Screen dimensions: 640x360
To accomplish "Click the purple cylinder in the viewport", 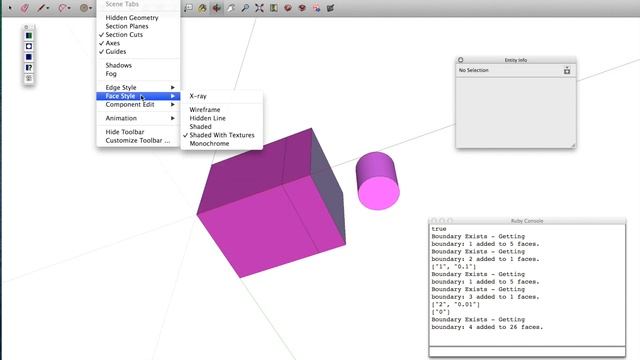I will tap(377, 181).
